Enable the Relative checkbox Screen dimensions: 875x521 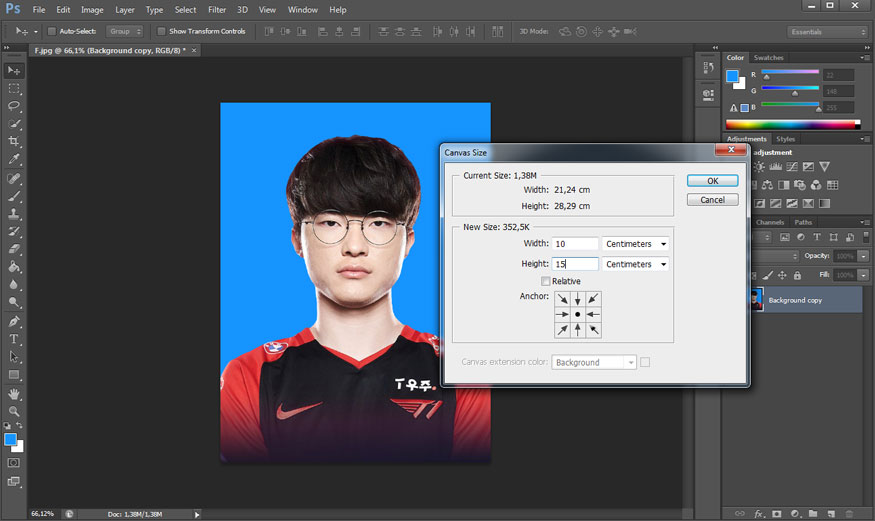click(546, 281)
